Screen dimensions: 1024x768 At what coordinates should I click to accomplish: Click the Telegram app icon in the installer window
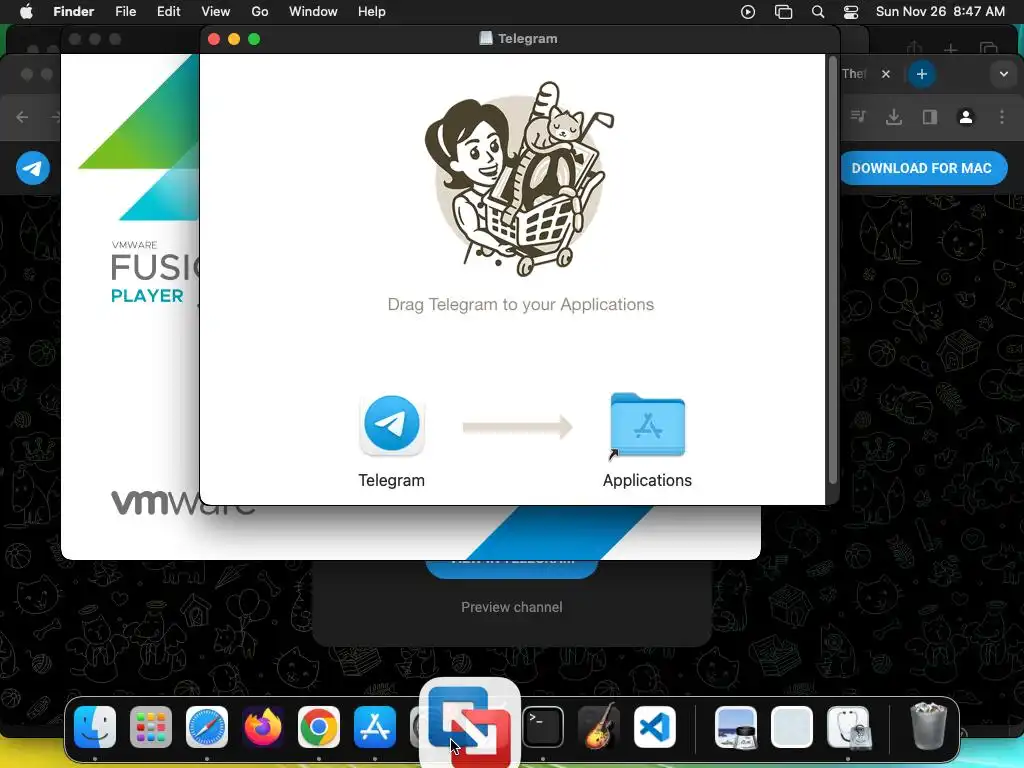[x=392, y=424]
